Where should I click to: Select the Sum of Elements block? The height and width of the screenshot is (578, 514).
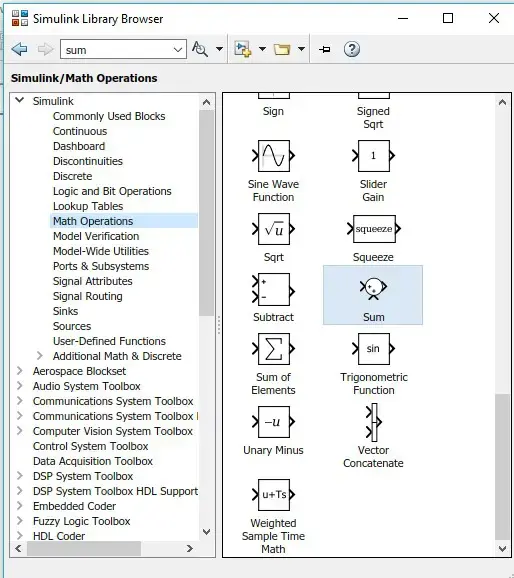pos(273,349)
